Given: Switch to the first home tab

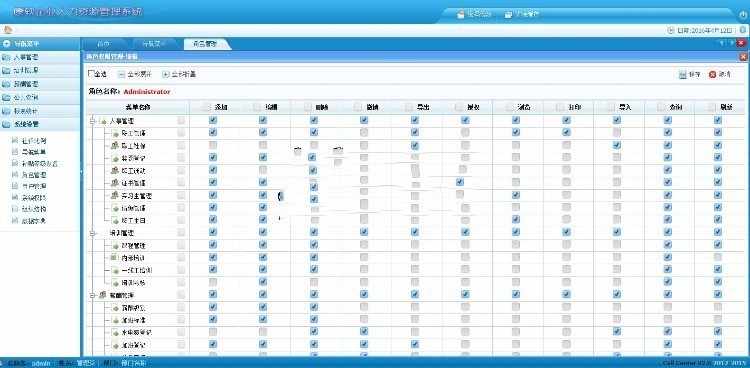Looking at the screenshot, I should click(103, 44).
